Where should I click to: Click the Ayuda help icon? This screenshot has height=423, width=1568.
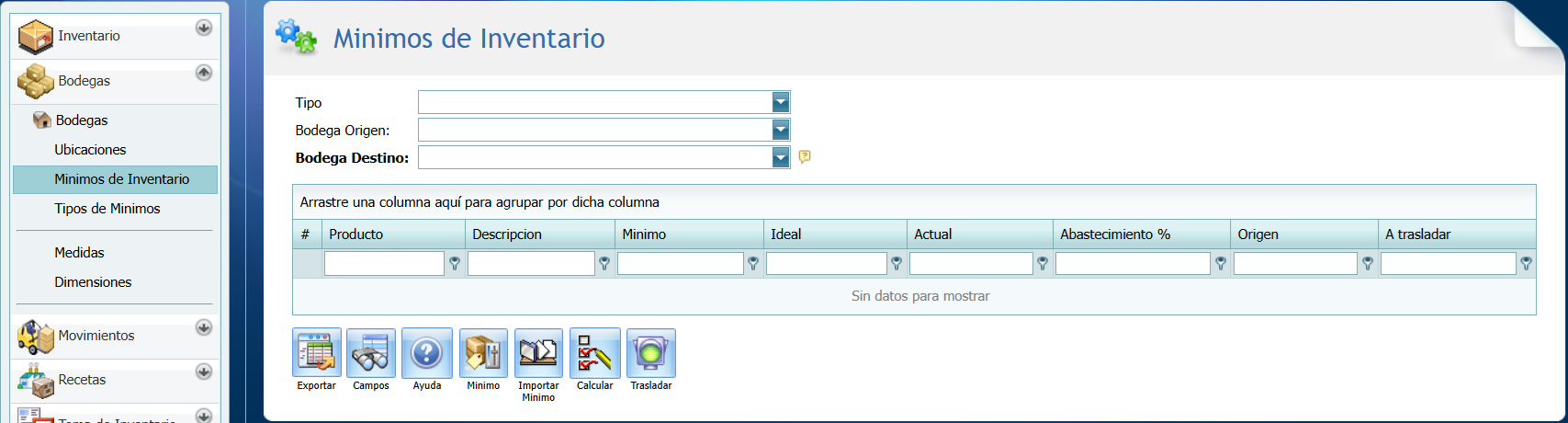427,353
